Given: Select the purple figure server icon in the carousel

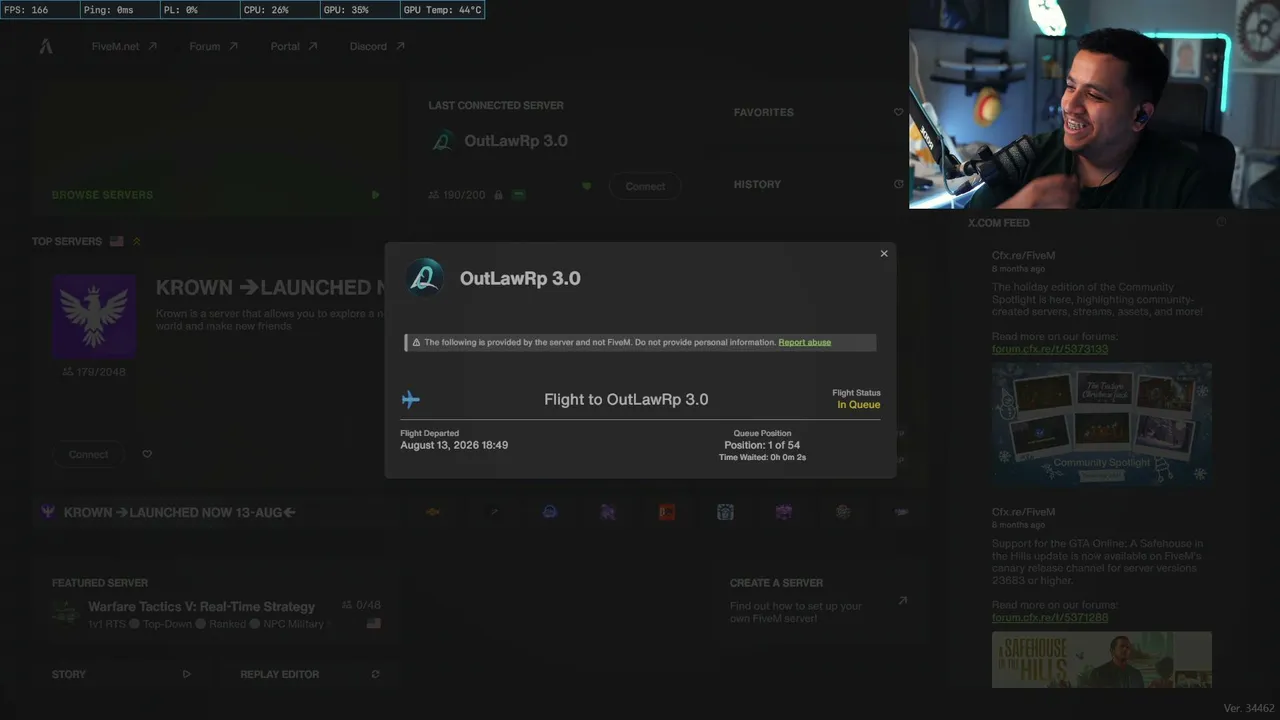Looking at the screenshot, I should (608, 512).
